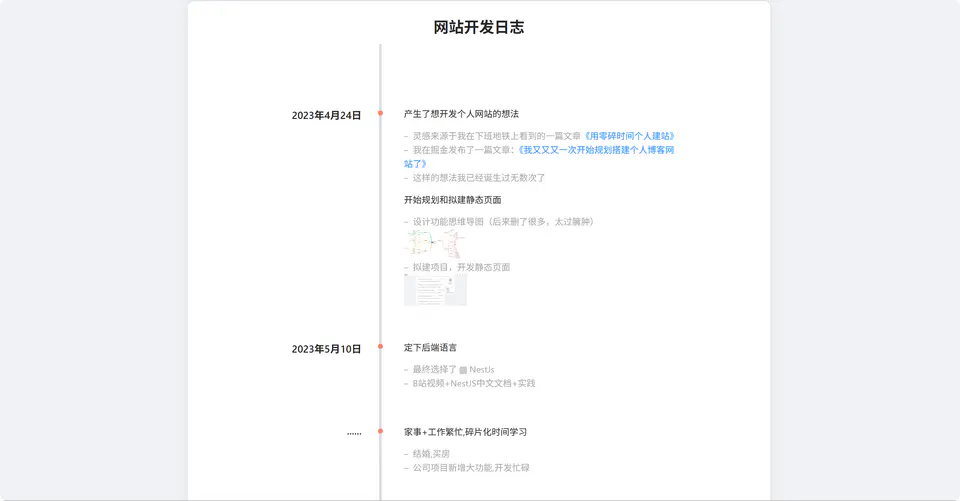Click the line 设计功能思维导图
Image resolution: width=960 pixels, height=501 pixels.
(499, 222)
